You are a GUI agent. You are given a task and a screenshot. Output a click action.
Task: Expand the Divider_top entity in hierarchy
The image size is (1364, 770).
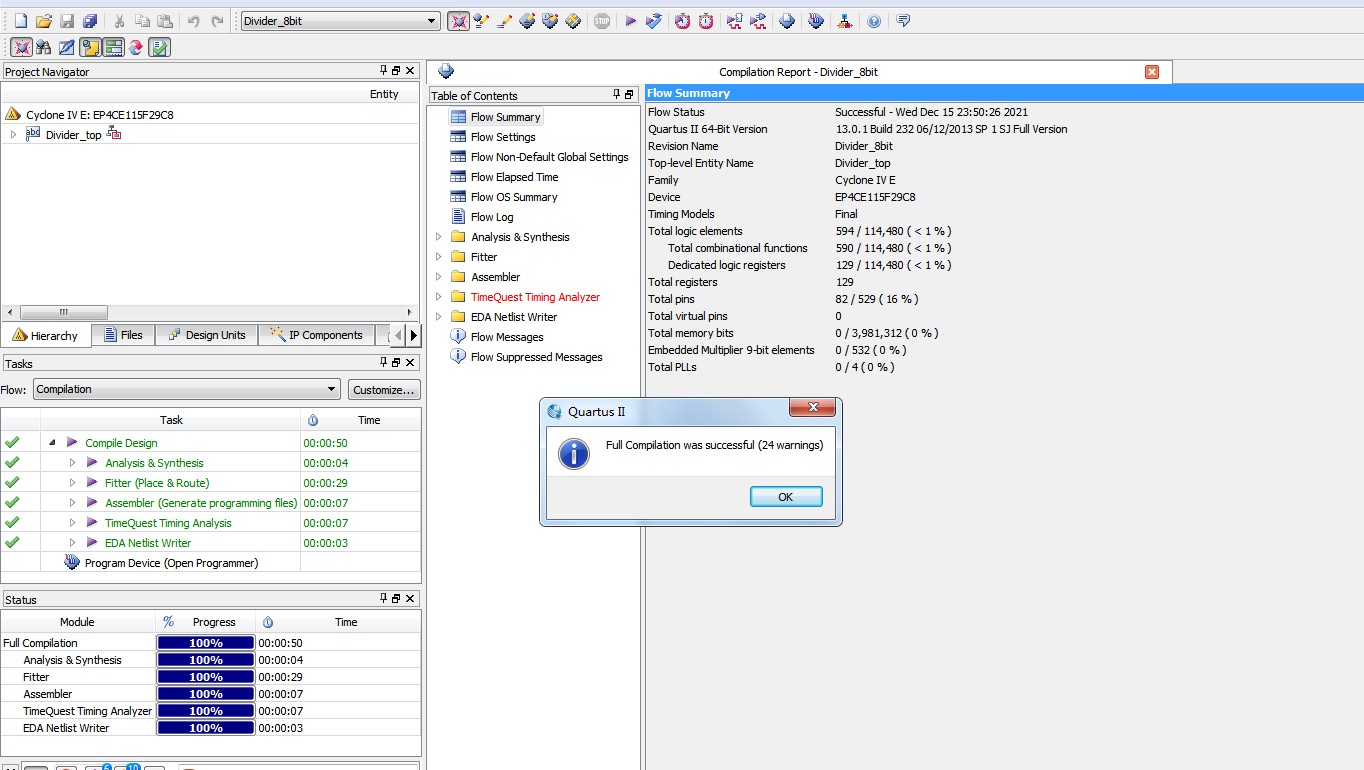click(13, 135)
